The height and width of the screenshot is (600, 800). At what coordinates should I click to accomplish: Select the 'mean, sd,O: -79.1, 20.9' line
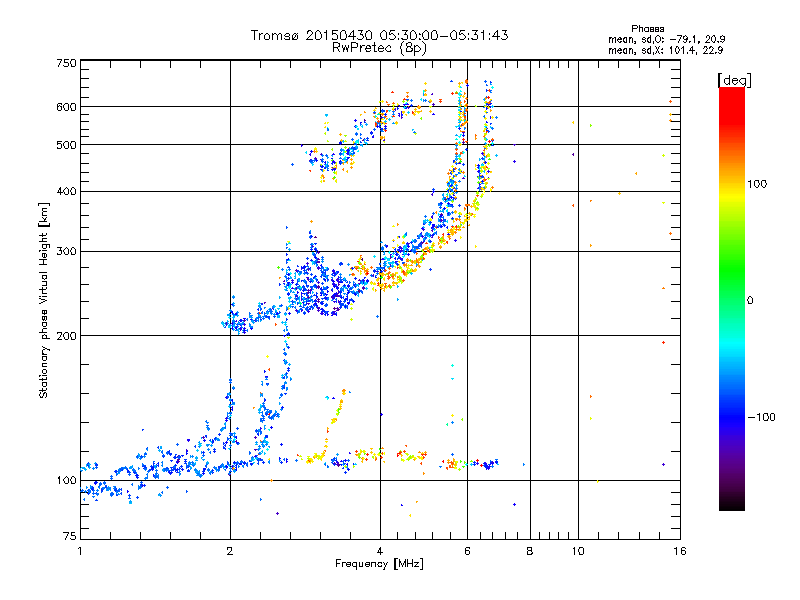pos(666,39)
